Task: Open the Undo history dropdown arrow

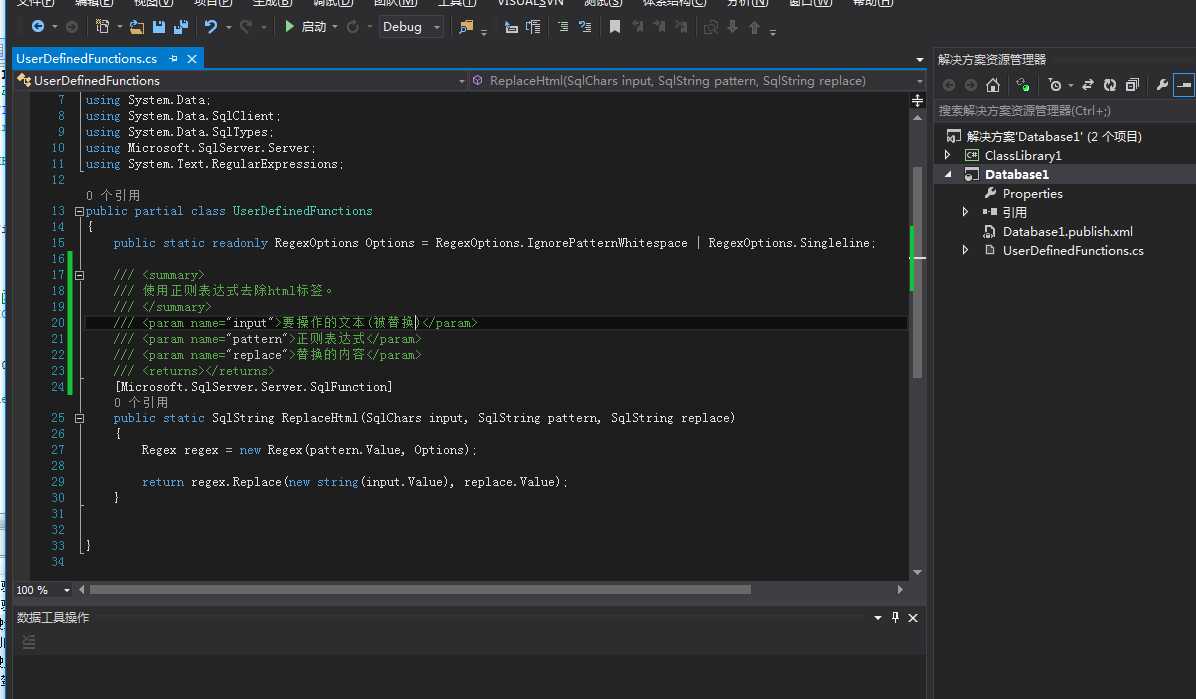Action: [228, 27]
